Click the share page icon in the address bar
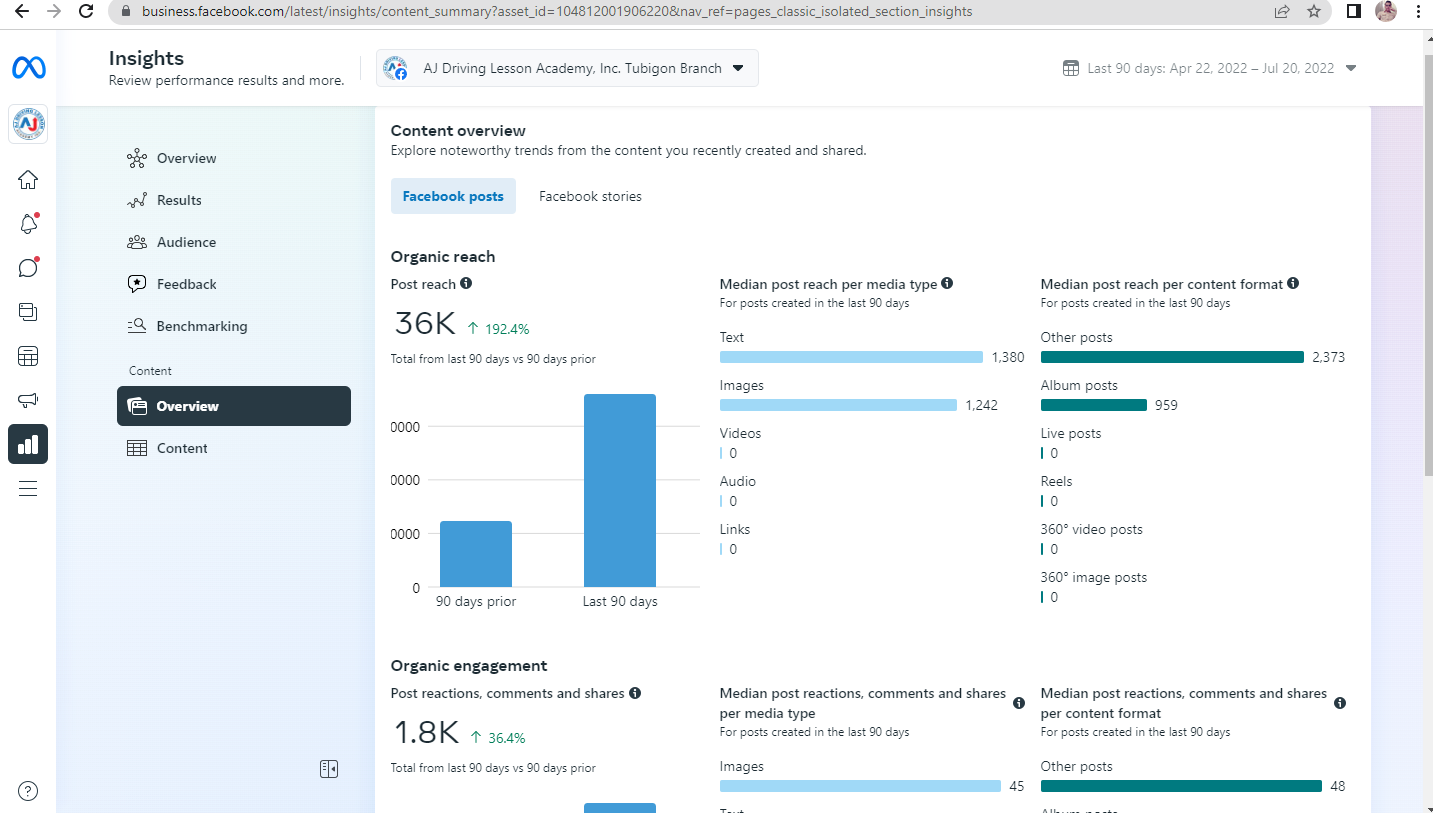The height and width of the screenshot is (813, 1433). (x=1282, y=12)
